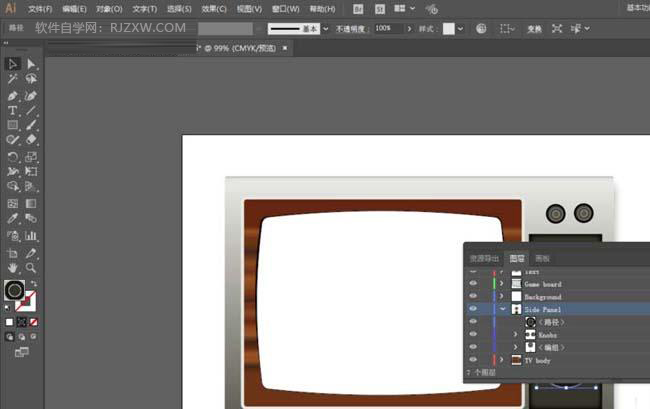Expand the TV body layer

(502, 359)
